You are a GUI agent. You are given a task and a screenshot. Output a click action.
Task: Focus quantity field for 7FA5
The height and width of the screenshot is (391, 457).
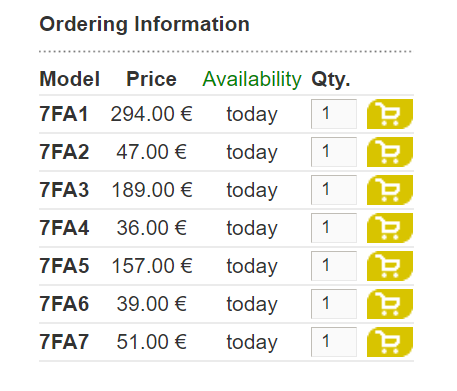pyautogui.click(x=334, y=266)
